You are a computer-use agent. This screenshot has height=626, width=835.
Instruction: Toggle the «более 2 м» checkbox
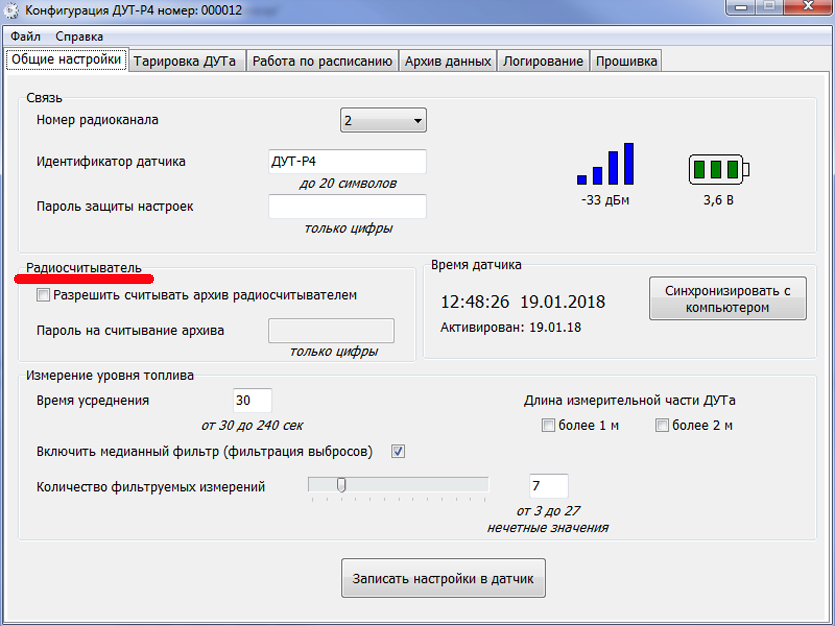tap(662, 425)
